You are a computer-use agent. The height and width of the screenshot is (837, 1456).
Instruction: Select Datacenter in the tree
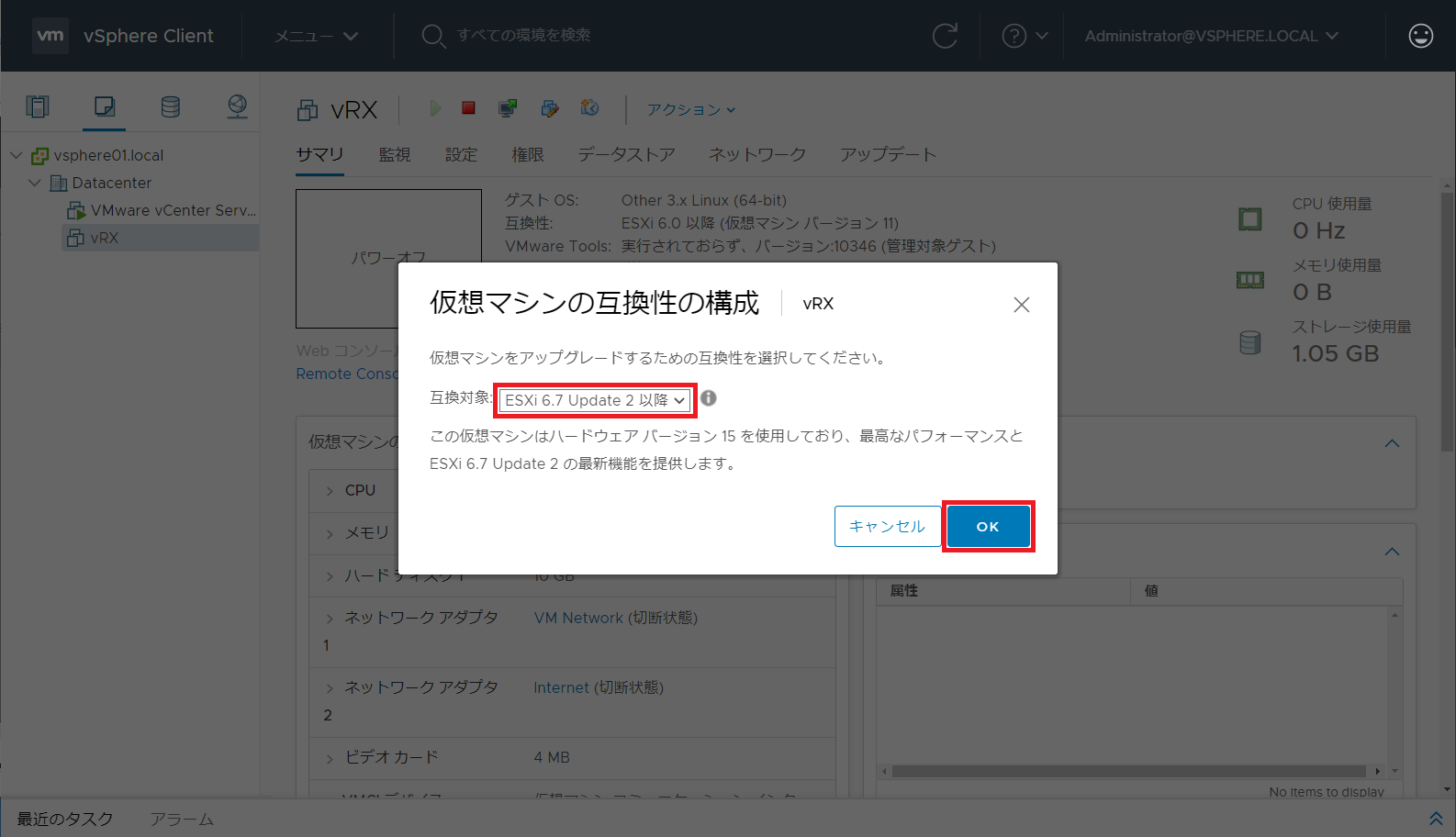[112, 183]
